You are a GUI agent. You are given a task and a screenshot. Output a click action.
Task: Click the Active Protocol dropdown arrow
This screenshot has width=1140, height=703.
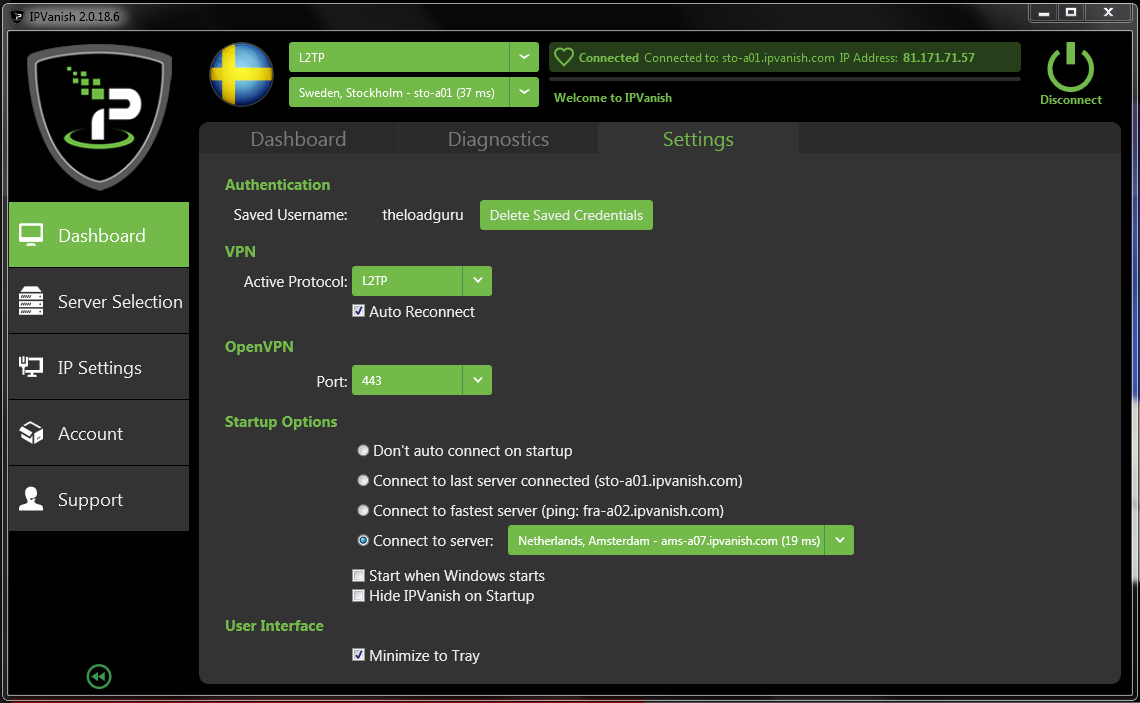pos(478,281)
